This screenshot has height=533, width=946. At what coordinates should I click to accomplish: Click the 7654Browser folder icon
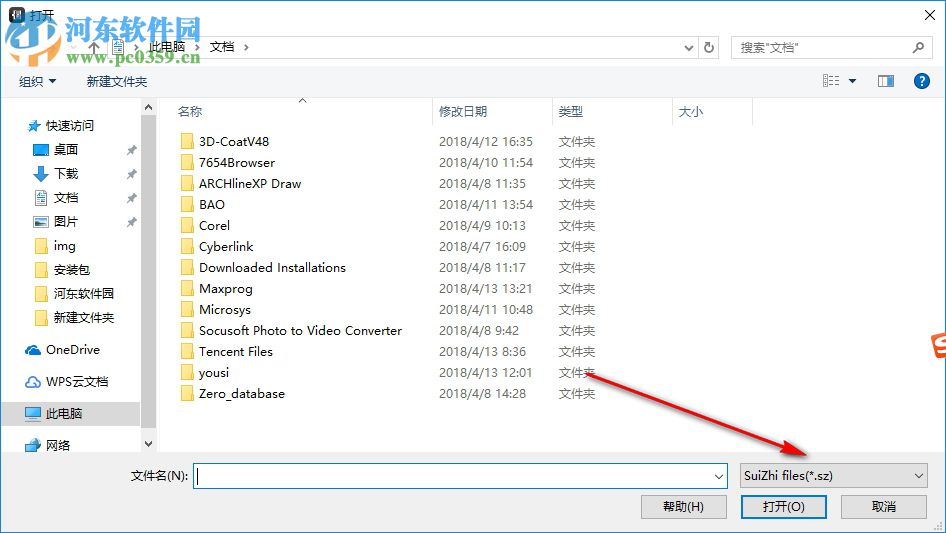187,162
